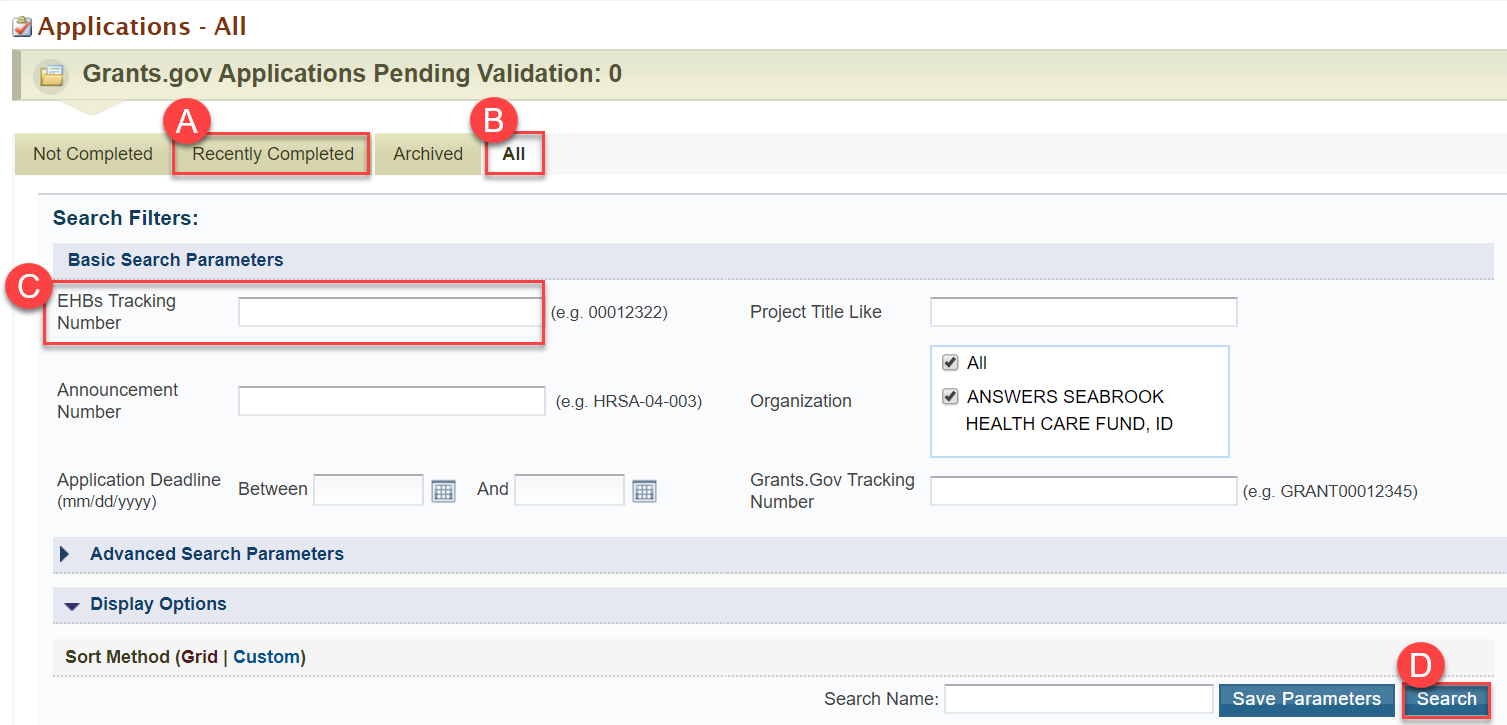
Task: Click the Search button
Action: point(1446,699)
